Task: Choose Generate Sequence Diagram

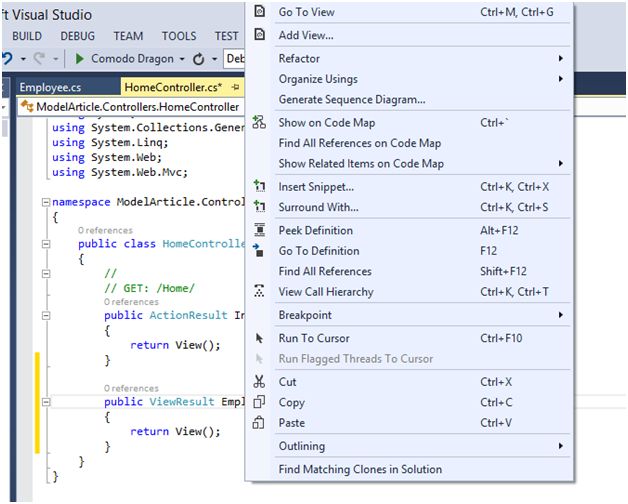Action: tap(352, 100)
